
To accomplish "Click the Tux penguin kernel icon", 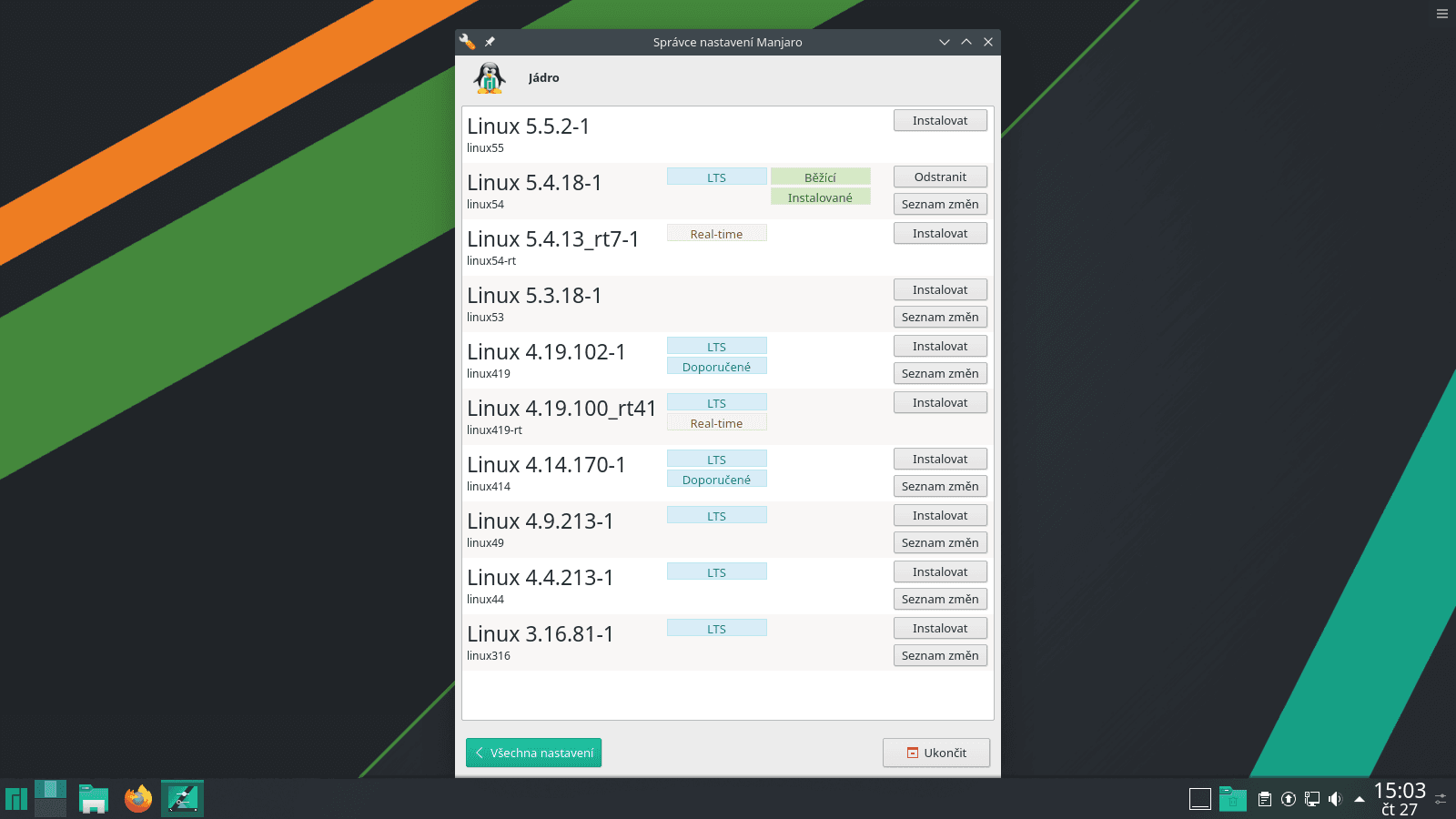I will click(x=490, y=78).
